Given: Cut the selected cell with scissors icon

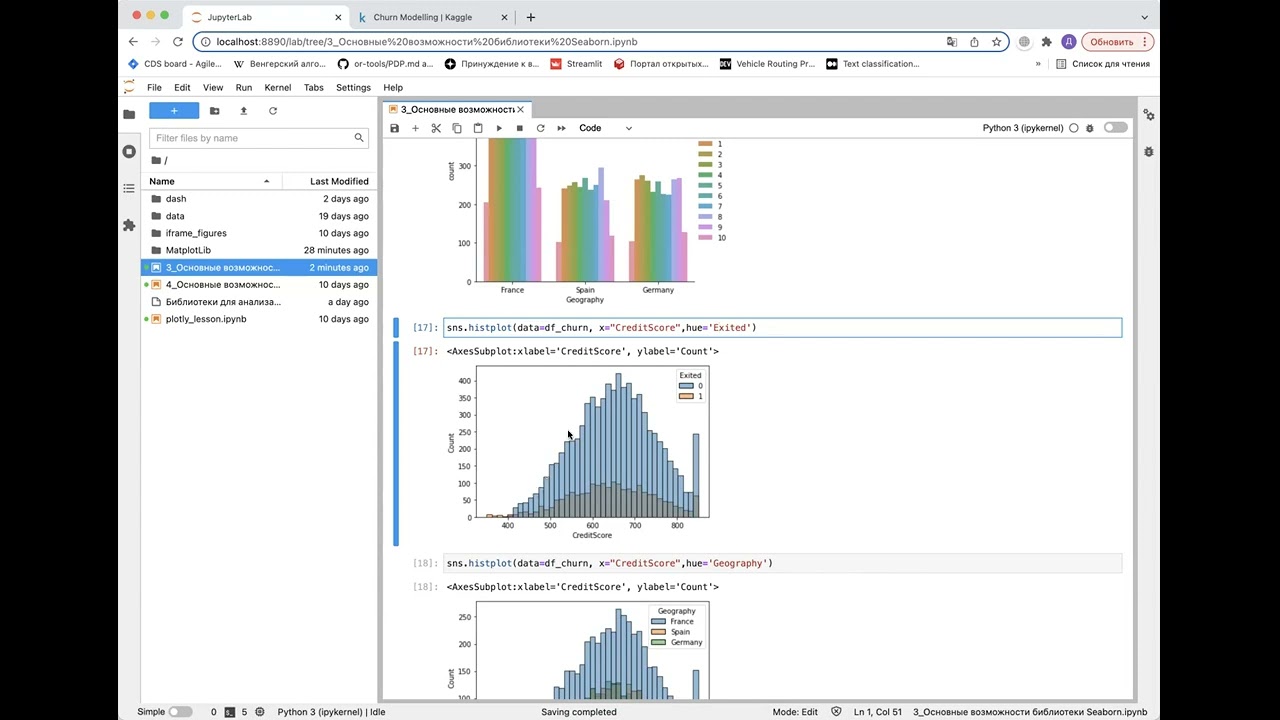Looking at the screenshot, I should click(x=436, y=128).
